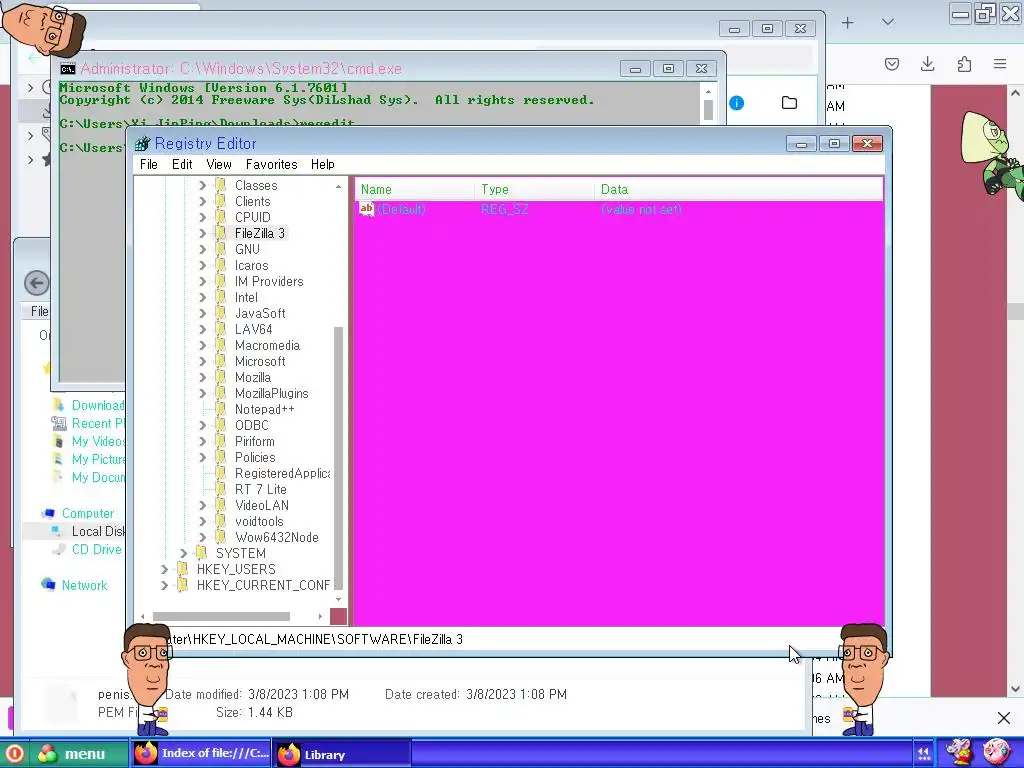Screen dimensions: 1024x768
Task: Open the Help menu in Registry Editor
Action: (323, 165)
